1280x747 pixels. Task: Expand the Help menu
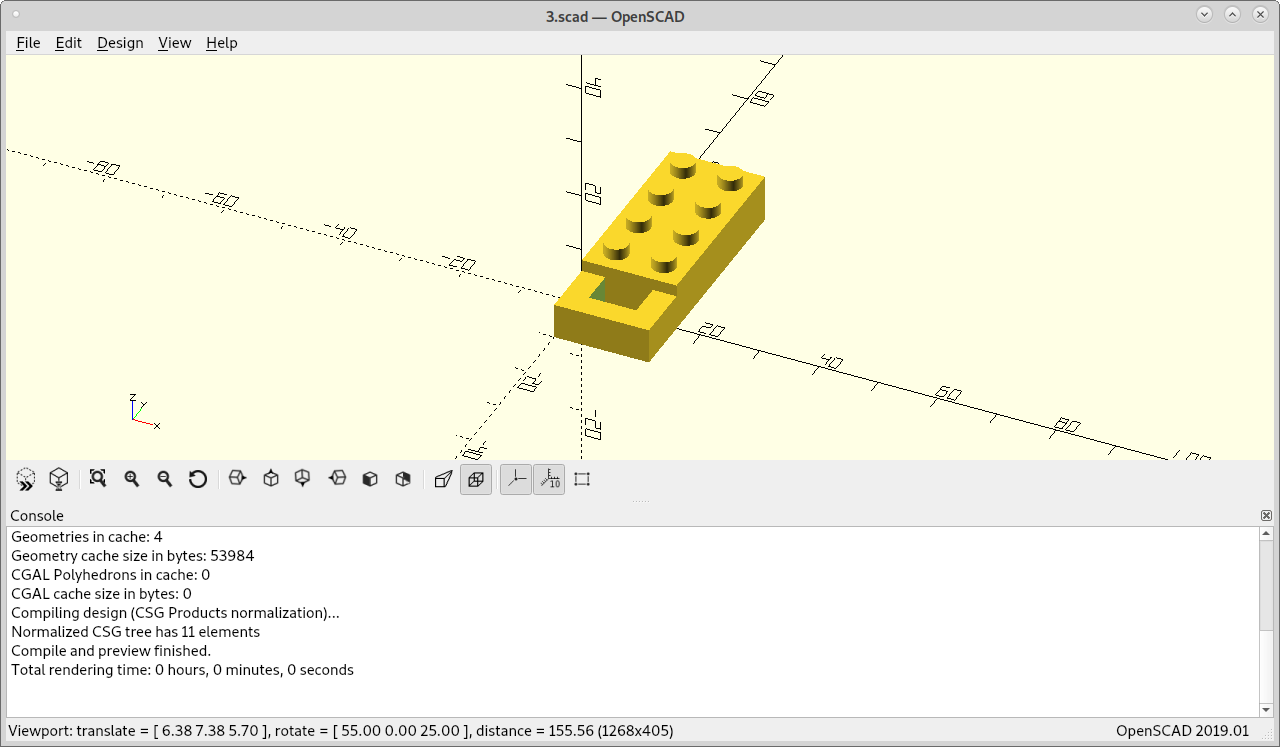point(222,43)
